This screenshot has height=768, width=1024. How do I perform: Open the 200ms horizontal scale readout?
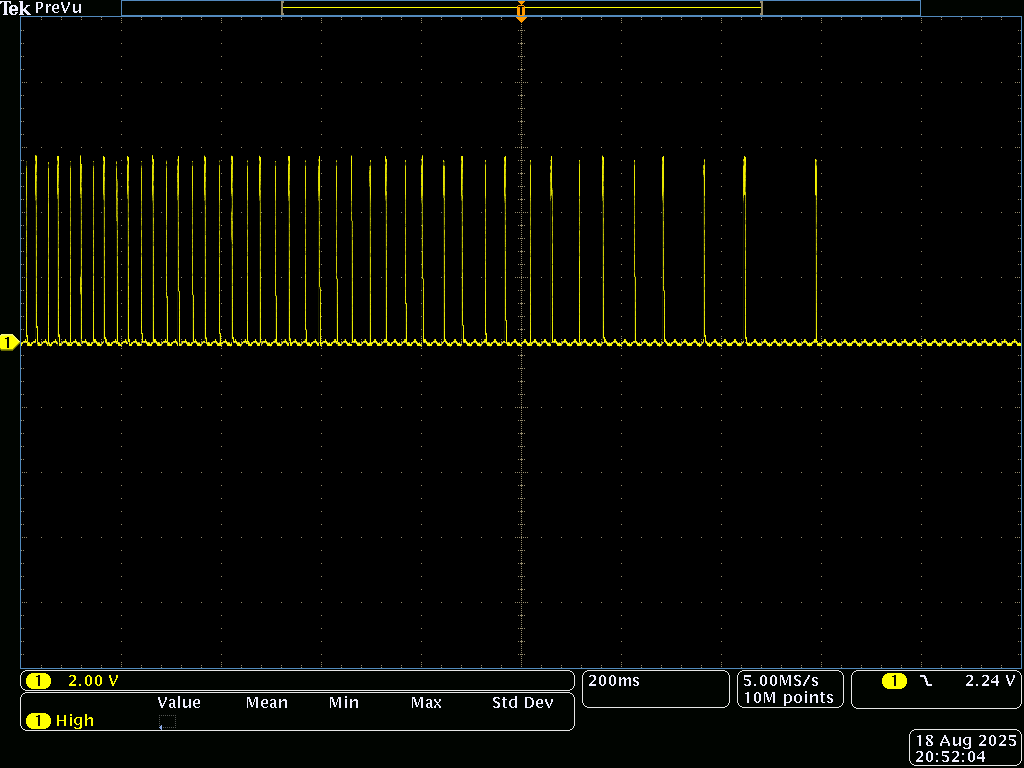pyautogui.click(x=614, y=681)
